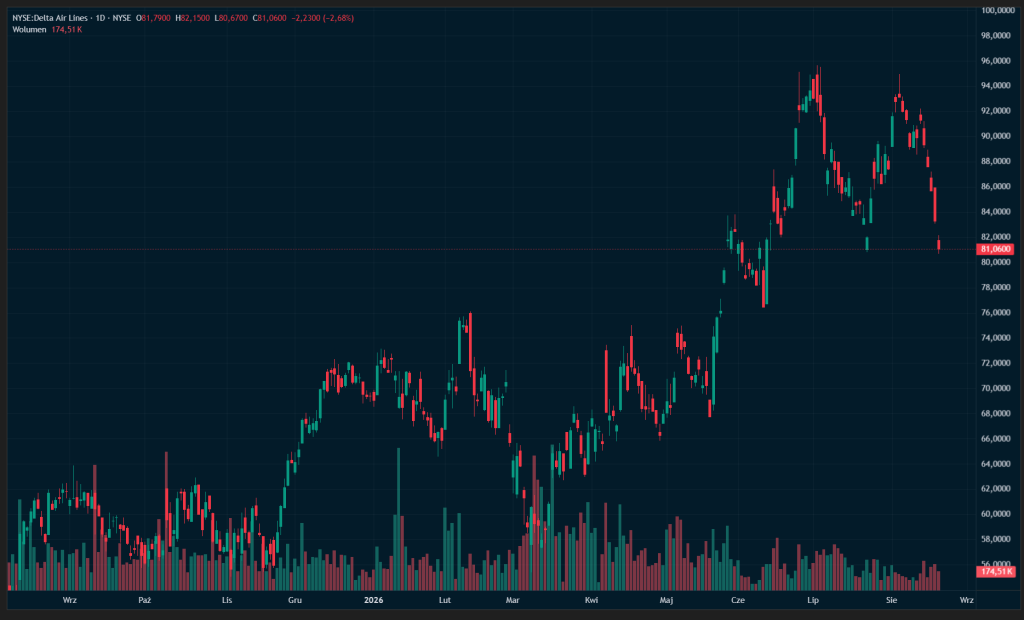The width and height of the screenshot is (1024, 620).
Task: Click the 64,0000 price axis label
Action: pos(997,464)
